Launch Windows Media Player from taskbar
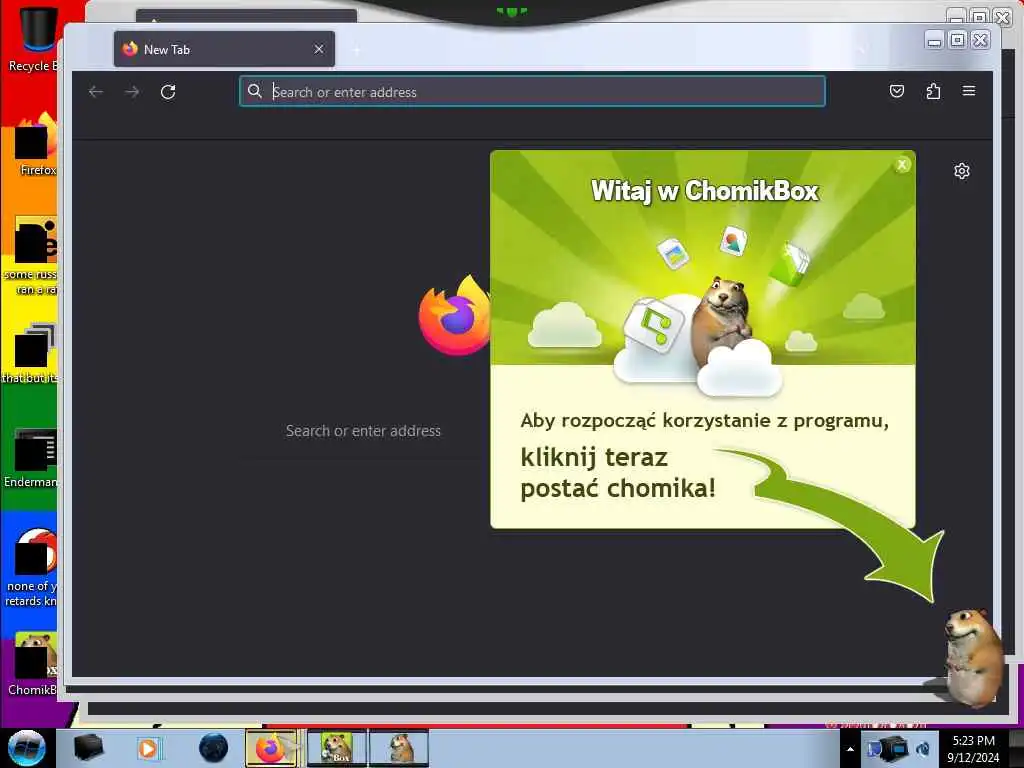The height and width of the screenshot is (768, 1024). coord(148,748)
